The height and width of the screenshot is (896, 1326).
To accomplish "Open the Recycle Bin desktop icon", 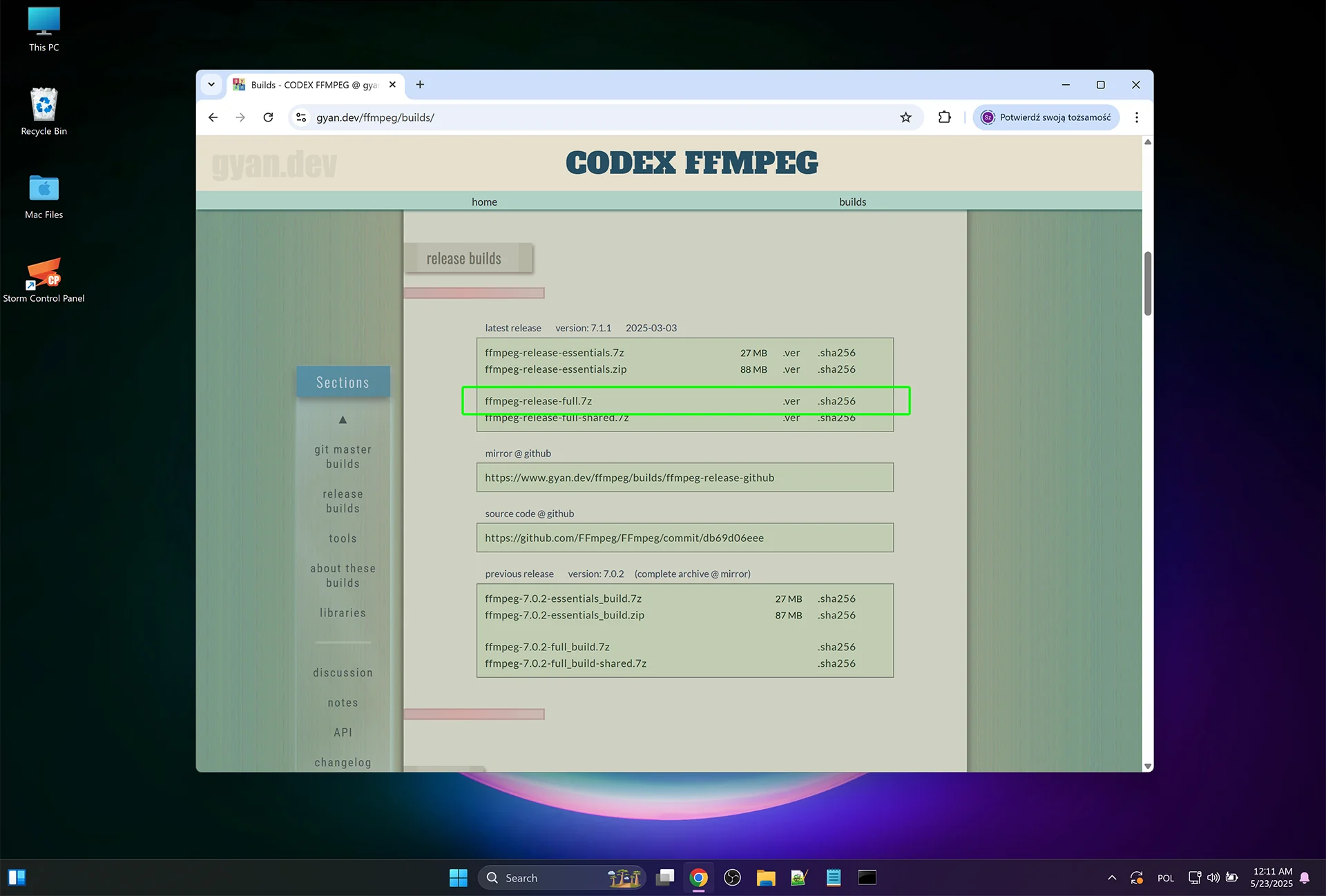I will [44, 111].
